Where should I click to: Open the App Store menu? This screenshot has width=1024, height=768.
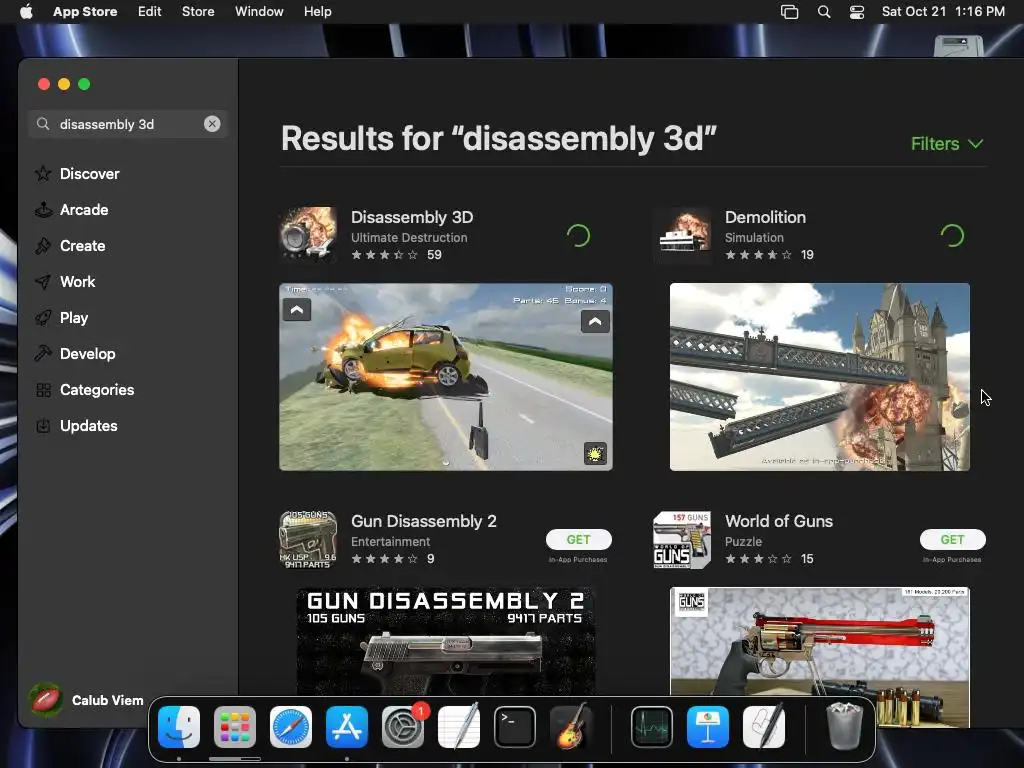[x=85, y=11]
